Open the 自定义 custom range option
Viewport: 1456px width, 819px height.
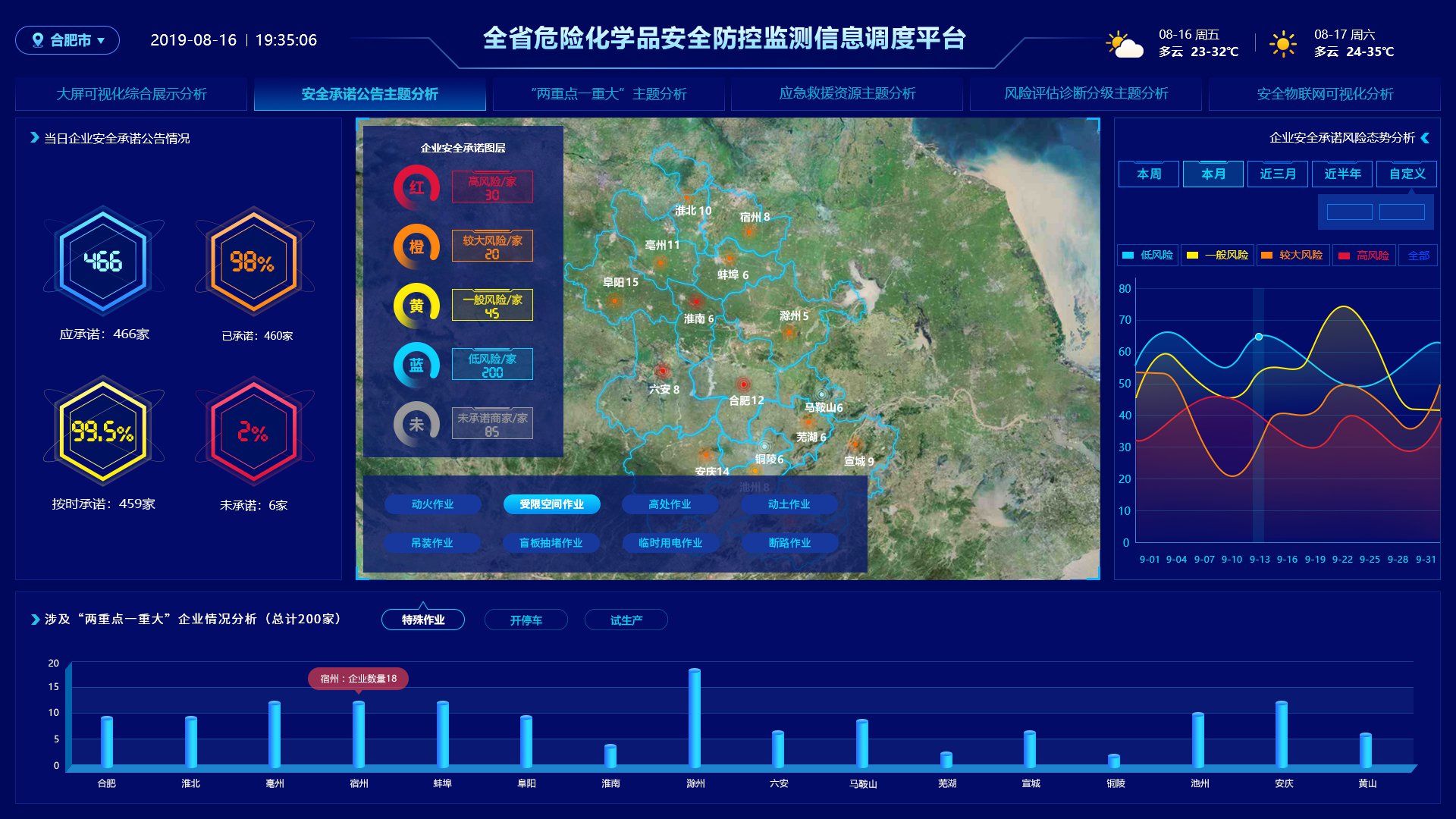click(1407, 174)
